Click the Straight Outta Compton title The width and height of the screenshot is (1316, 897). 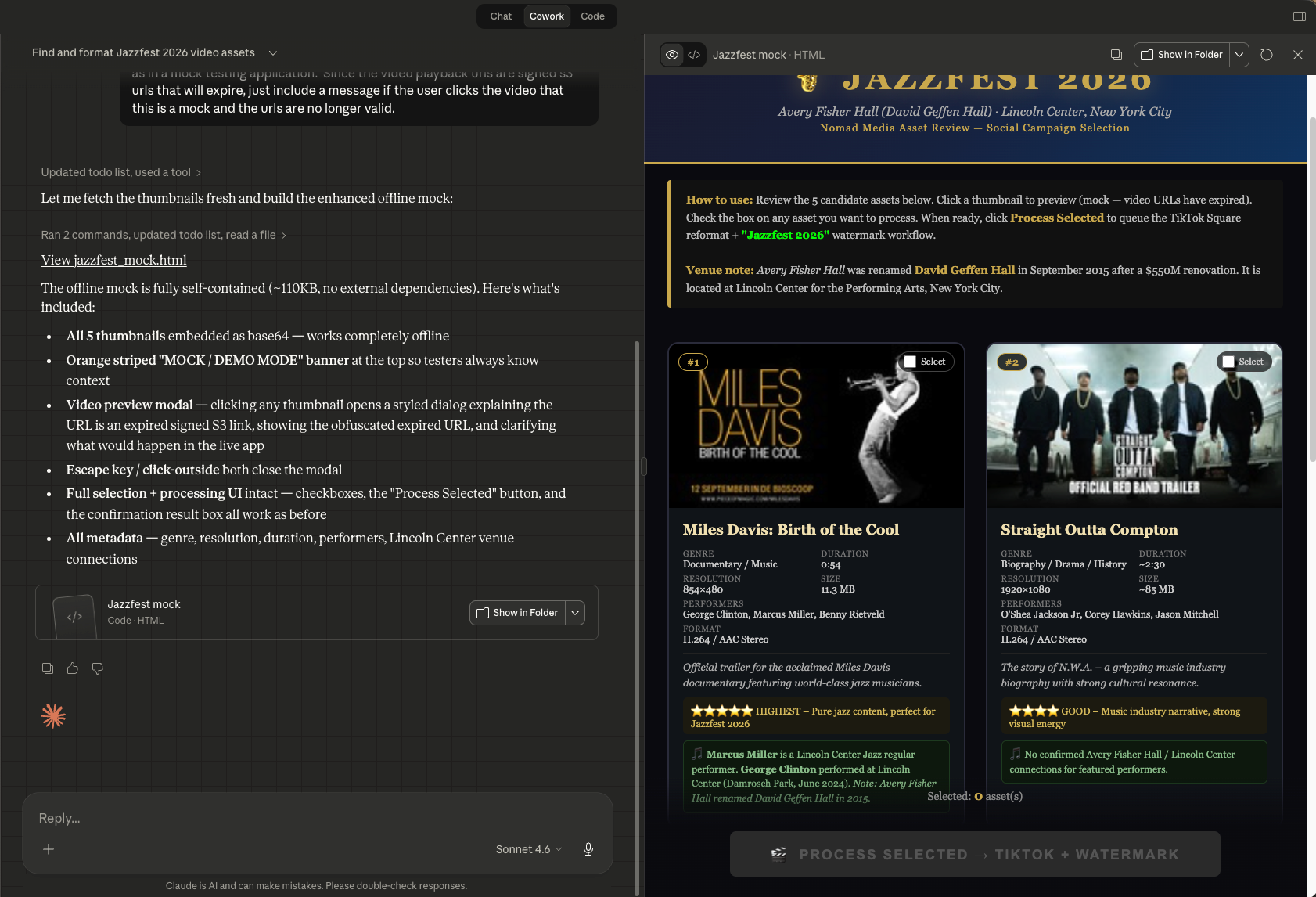[x=1089, y=530]
